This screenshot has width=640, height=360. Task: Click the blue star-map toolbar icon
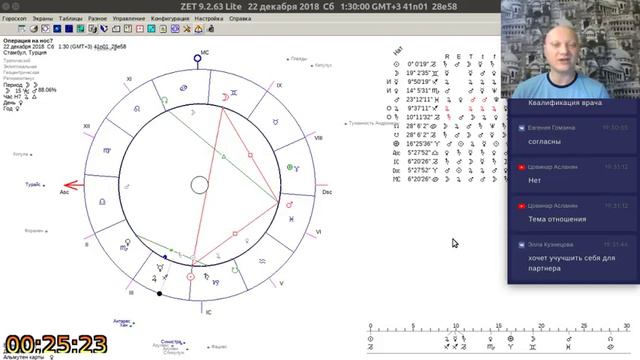57,29
